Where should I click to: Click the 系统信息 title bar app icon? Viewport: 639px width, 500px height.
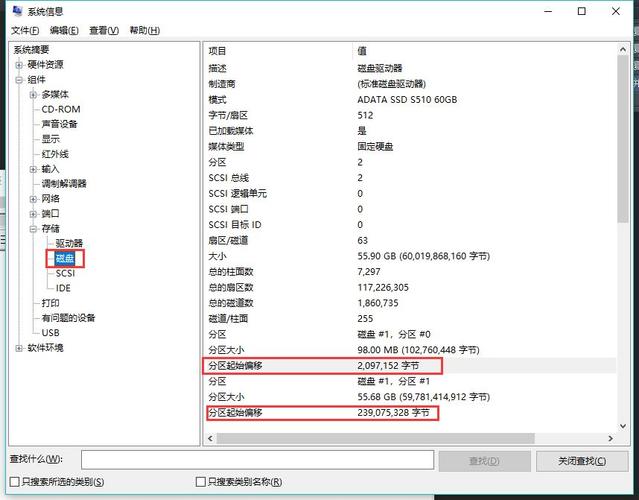pos(17,11)
